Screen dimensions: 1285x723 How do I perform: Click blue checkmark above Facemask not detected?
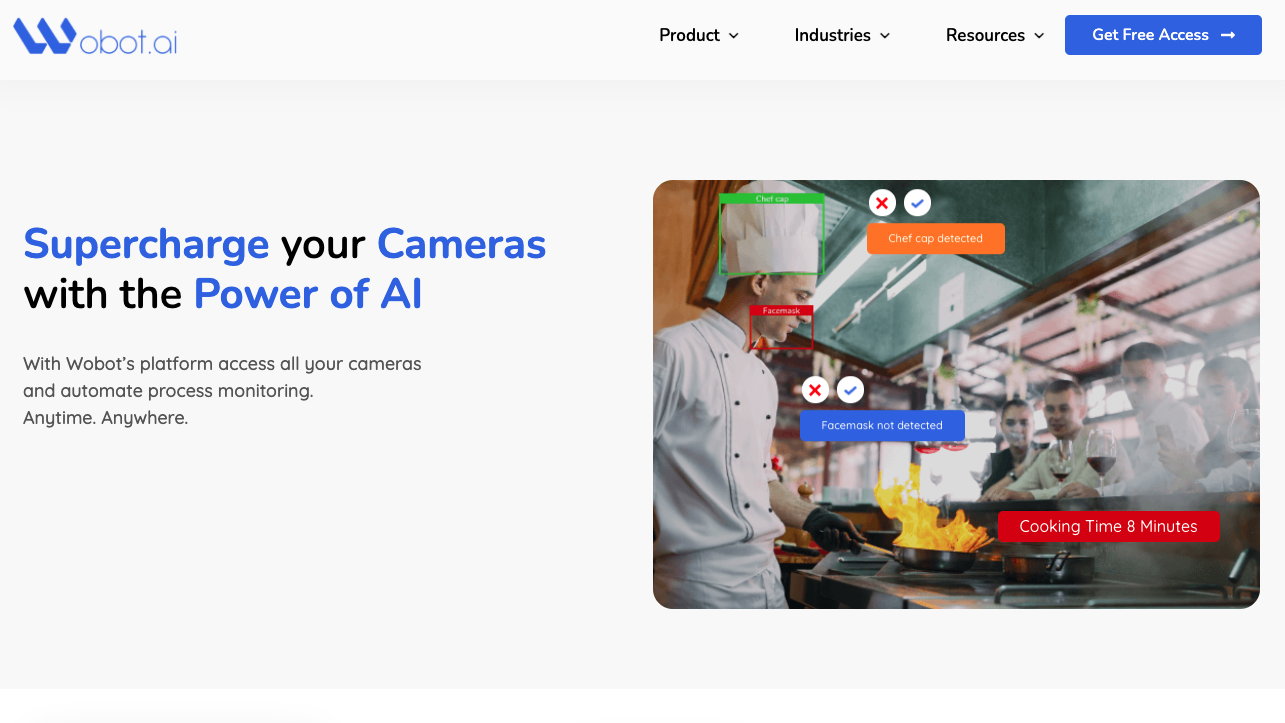[x=850, y=390]
